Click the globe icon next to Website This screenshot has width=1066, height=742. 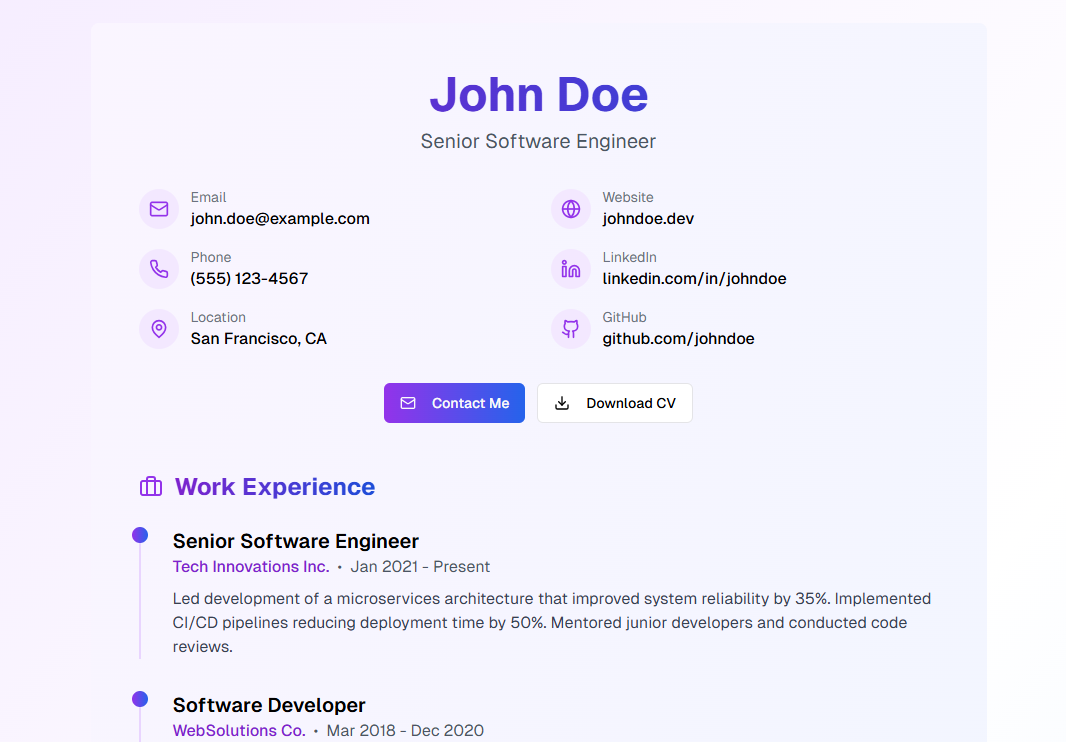pos(571,209)
